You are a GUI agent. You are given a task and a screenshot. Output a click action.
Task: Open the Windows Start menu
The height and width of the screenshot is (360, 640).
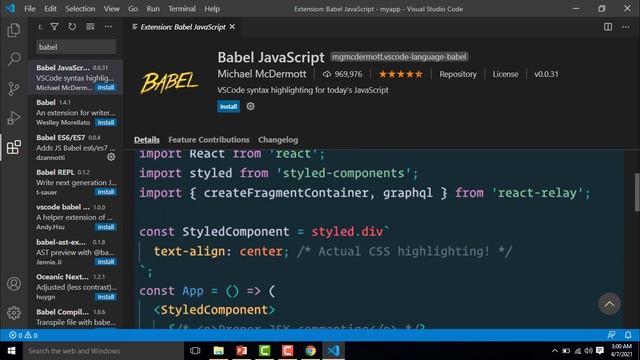[x=11, y=351]
